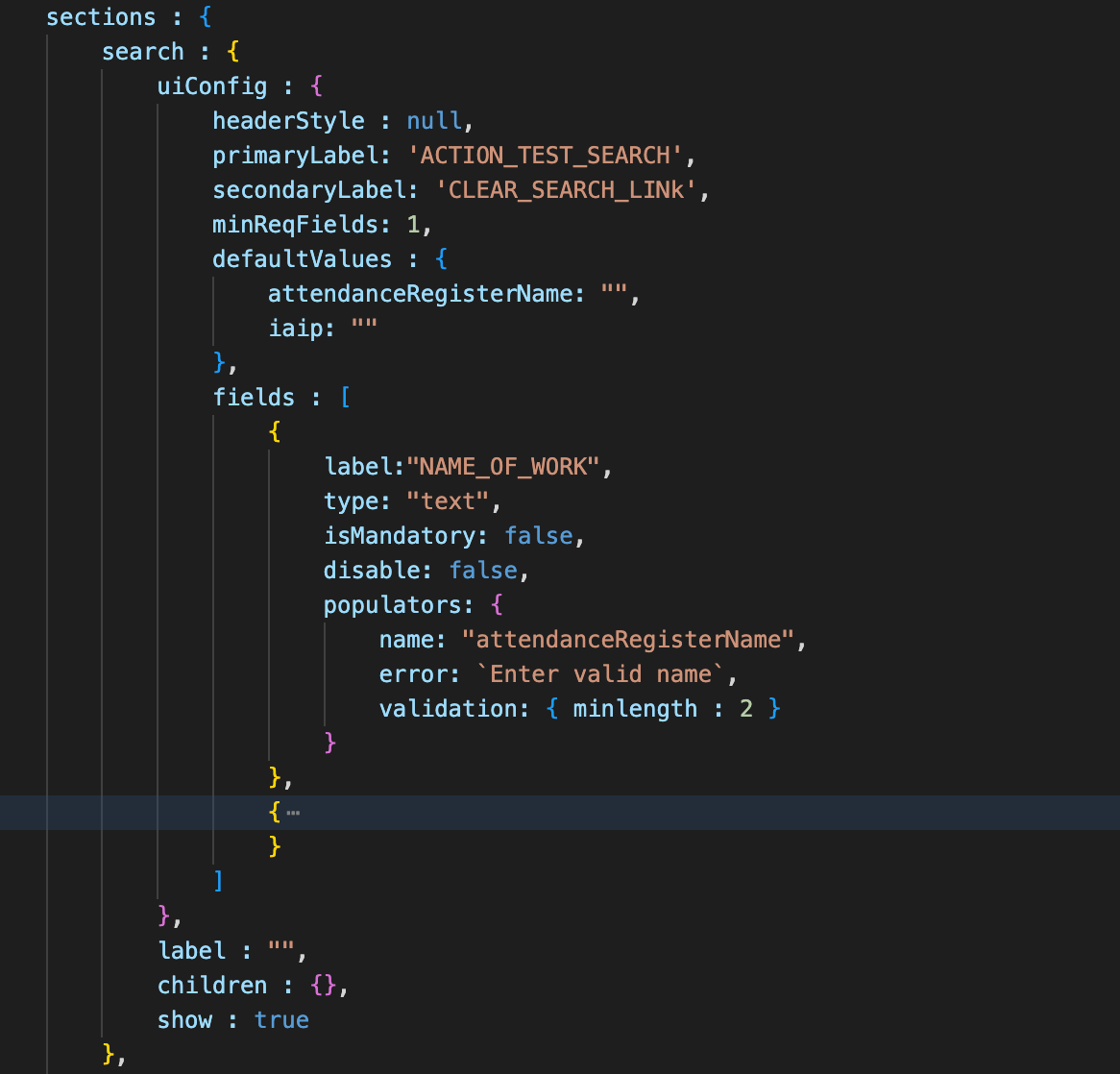Click the iaip property name
This screenshot has height=1074, width=1120.
tap(296, 329)
